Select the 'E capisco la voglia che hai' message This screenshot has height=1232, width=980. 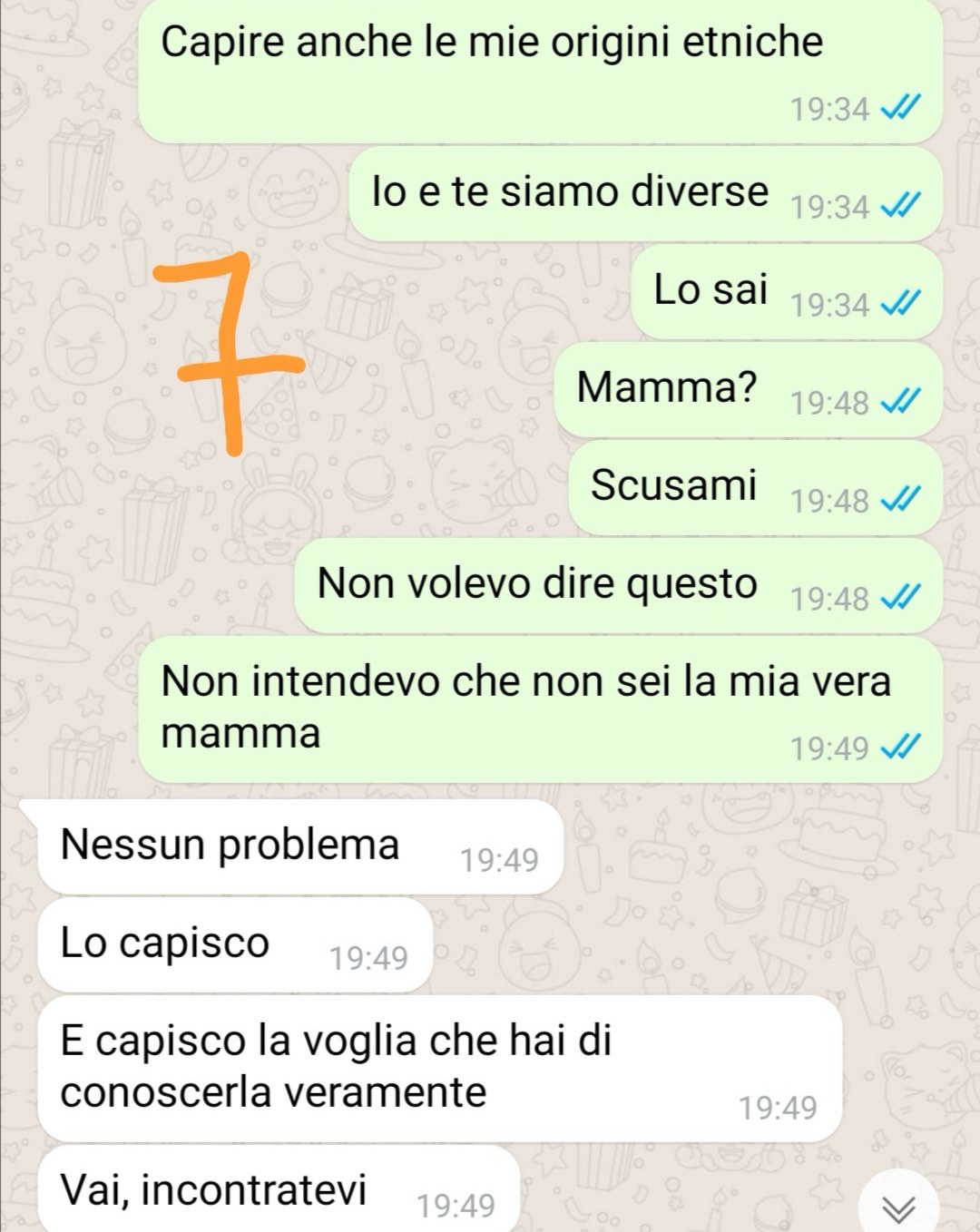[440, 1068]
